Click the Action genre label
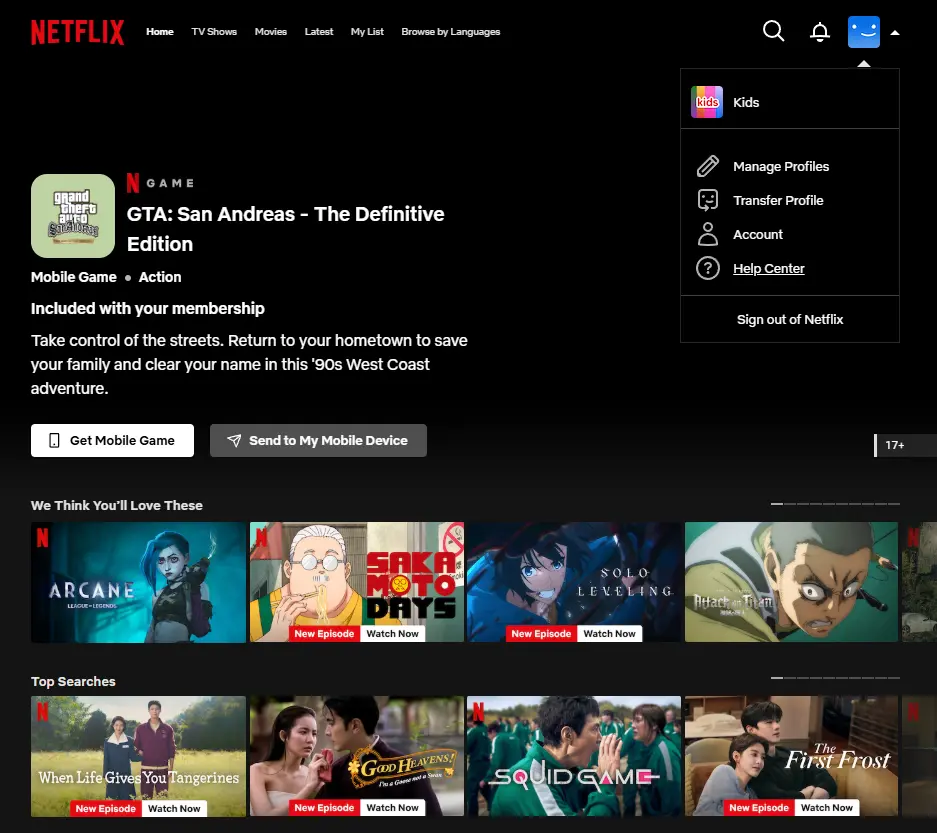The width and height of the screenshot is (937, 833). [160, 277]
